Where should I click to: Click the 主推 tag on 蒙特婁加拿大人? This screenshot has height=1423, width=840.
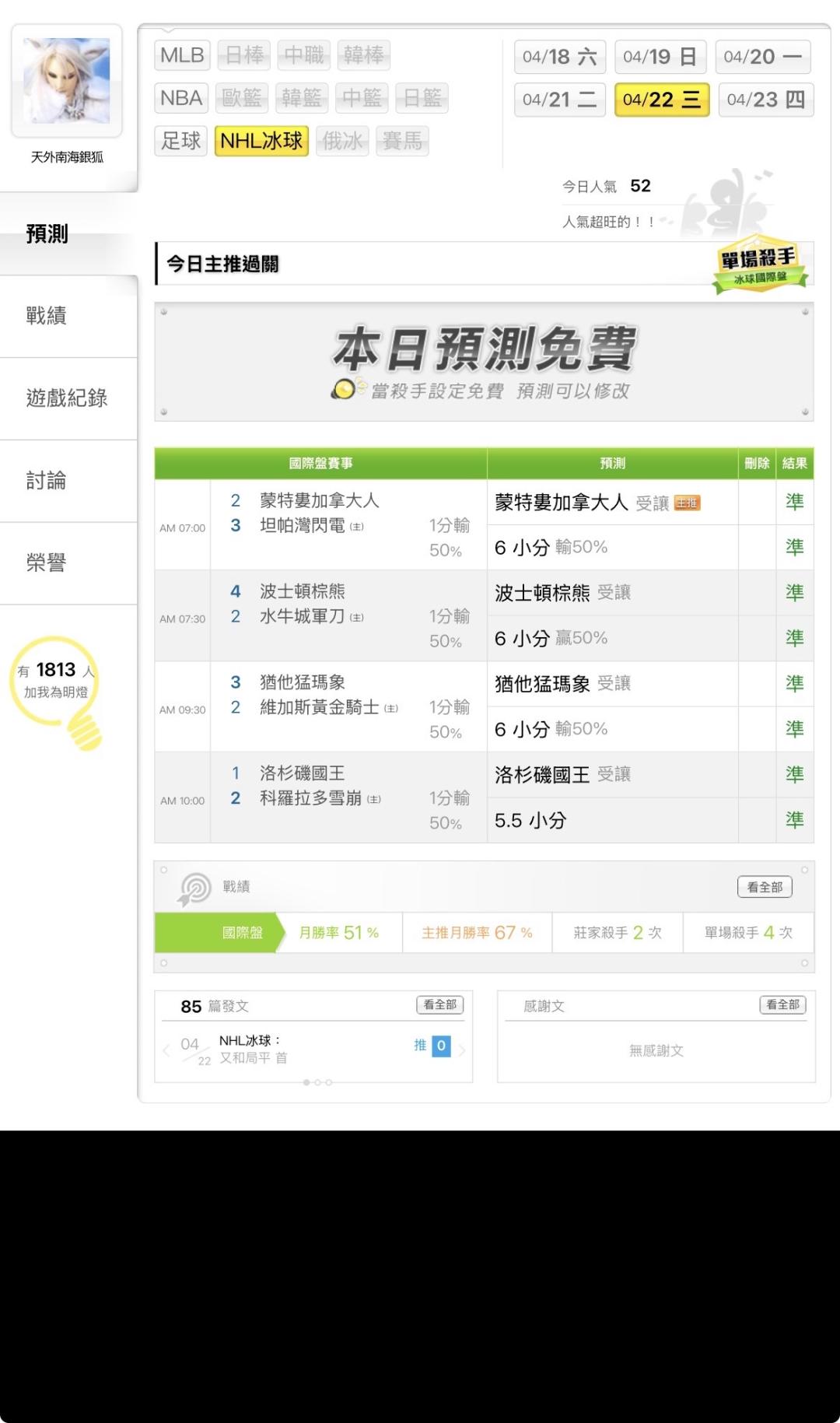point(687,503)
